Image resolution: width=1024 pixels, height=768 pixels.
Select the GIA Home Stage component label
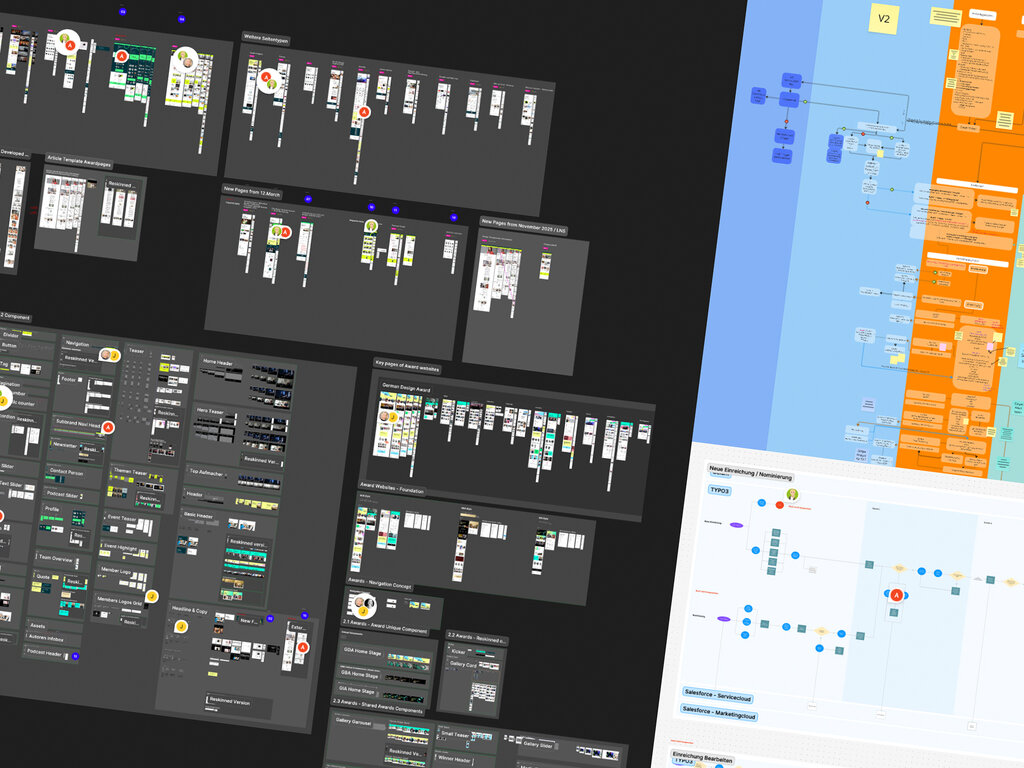[359, 691]
